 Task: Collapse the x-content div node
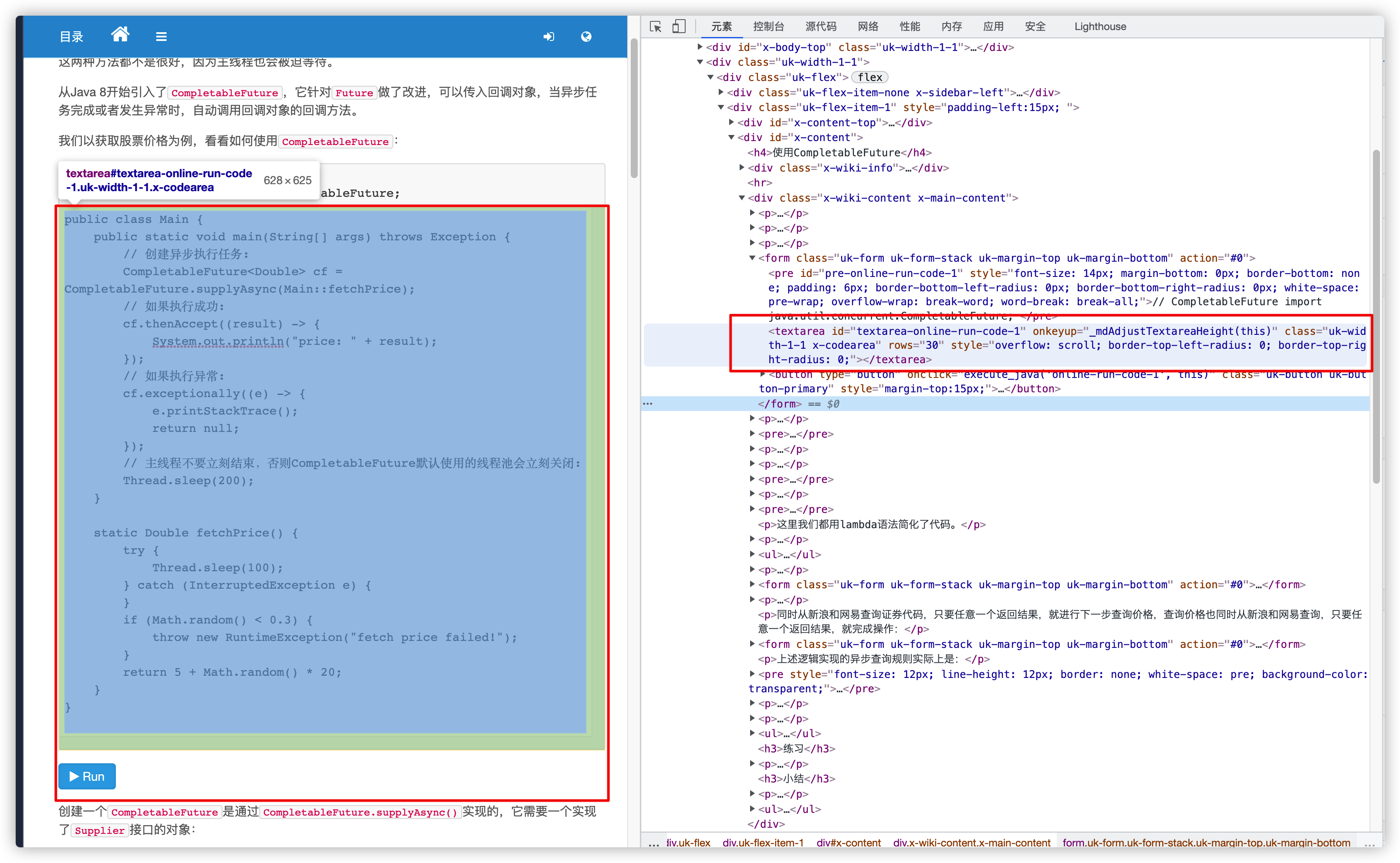(x=731, y=137)
